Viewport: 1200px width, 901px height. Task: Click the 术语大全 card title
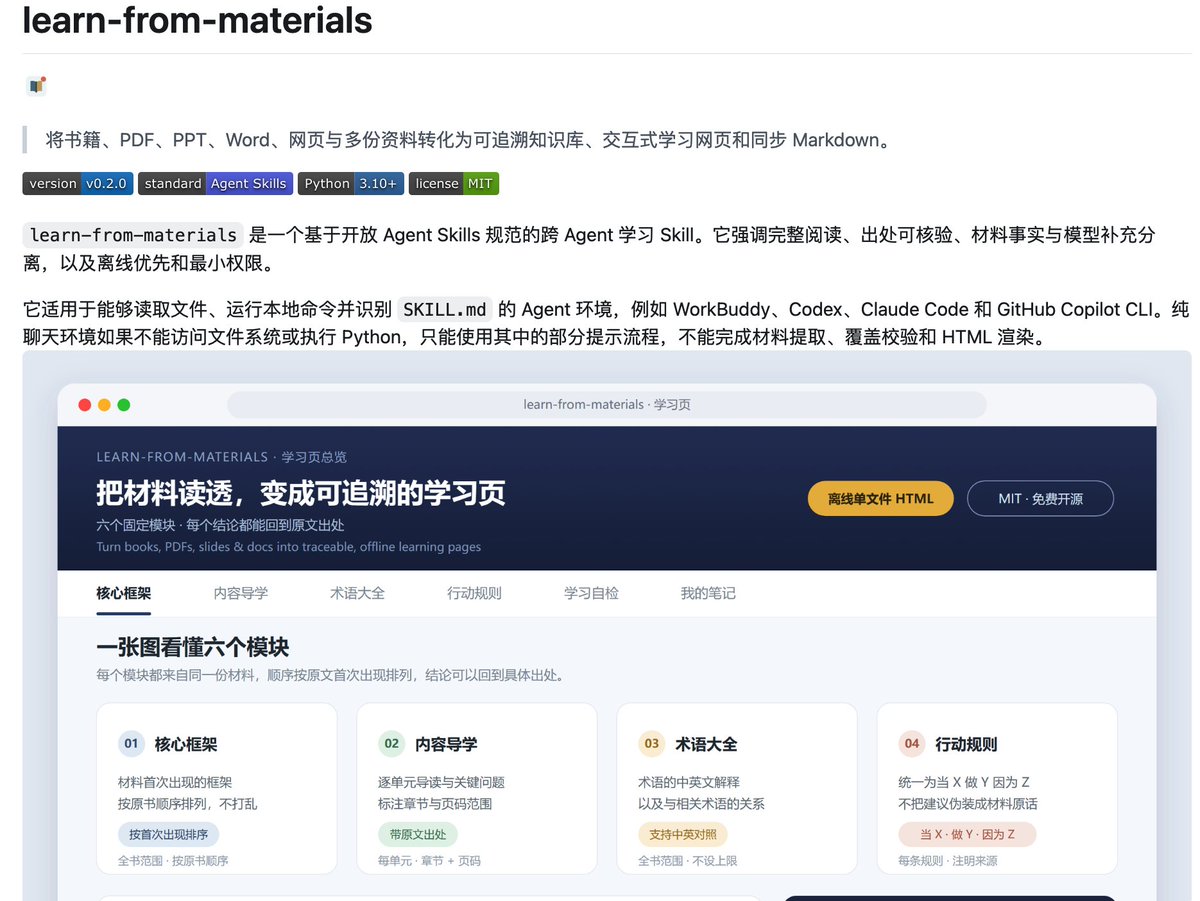tap(706, 744)
